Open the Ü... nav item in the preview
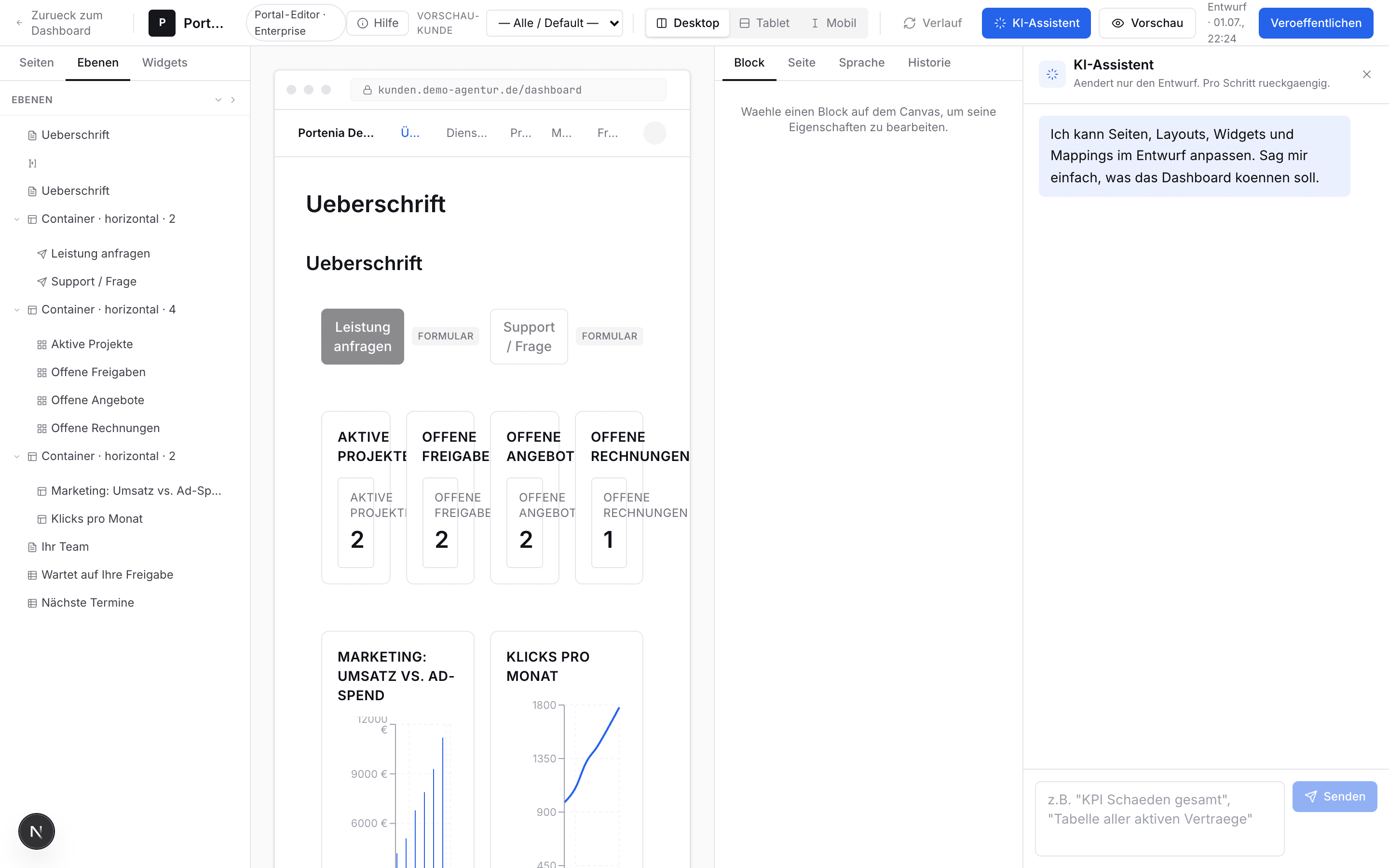Viewport: 1389px width, 868px height. tap(410, 133)
